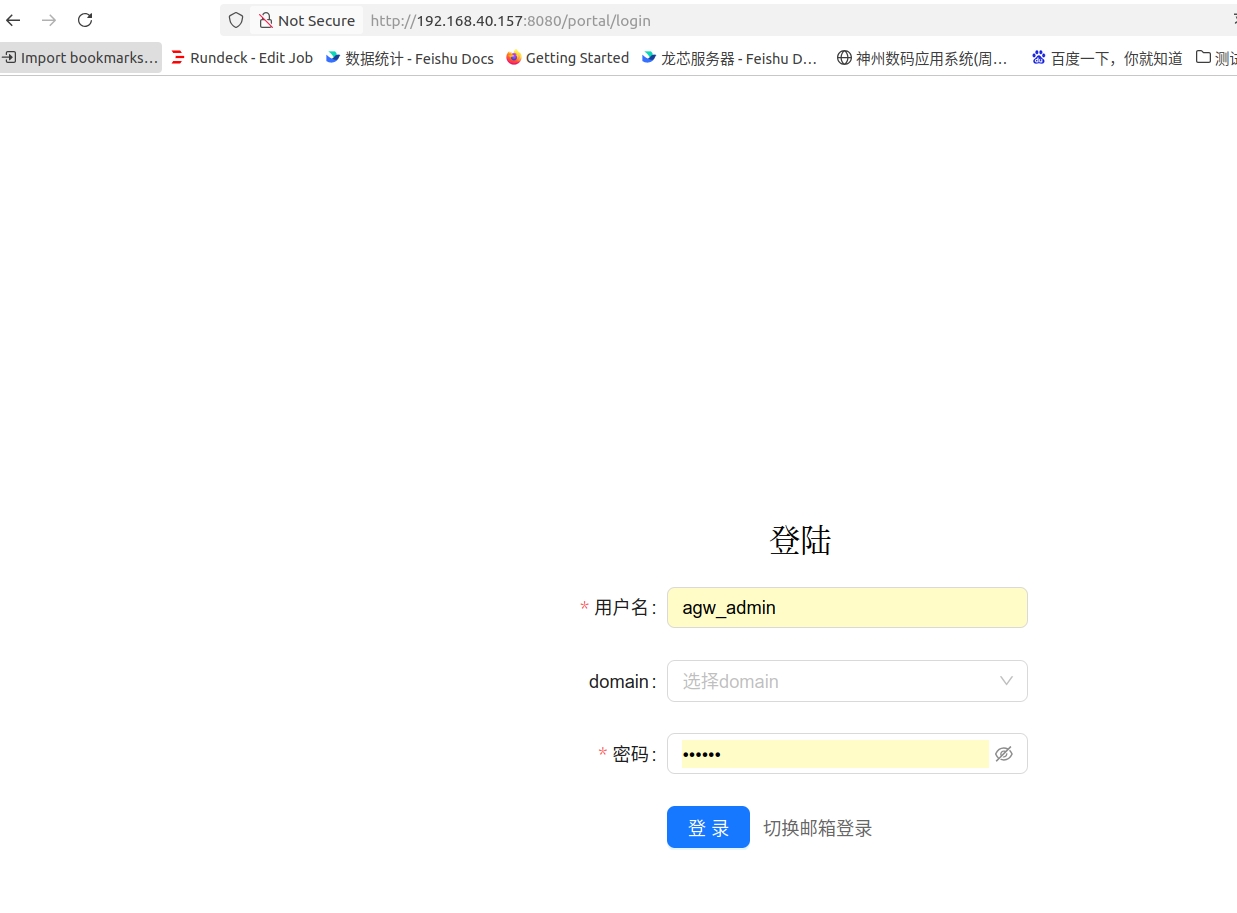Click the 切换邮箱登录 link

[x=818, y=828]
